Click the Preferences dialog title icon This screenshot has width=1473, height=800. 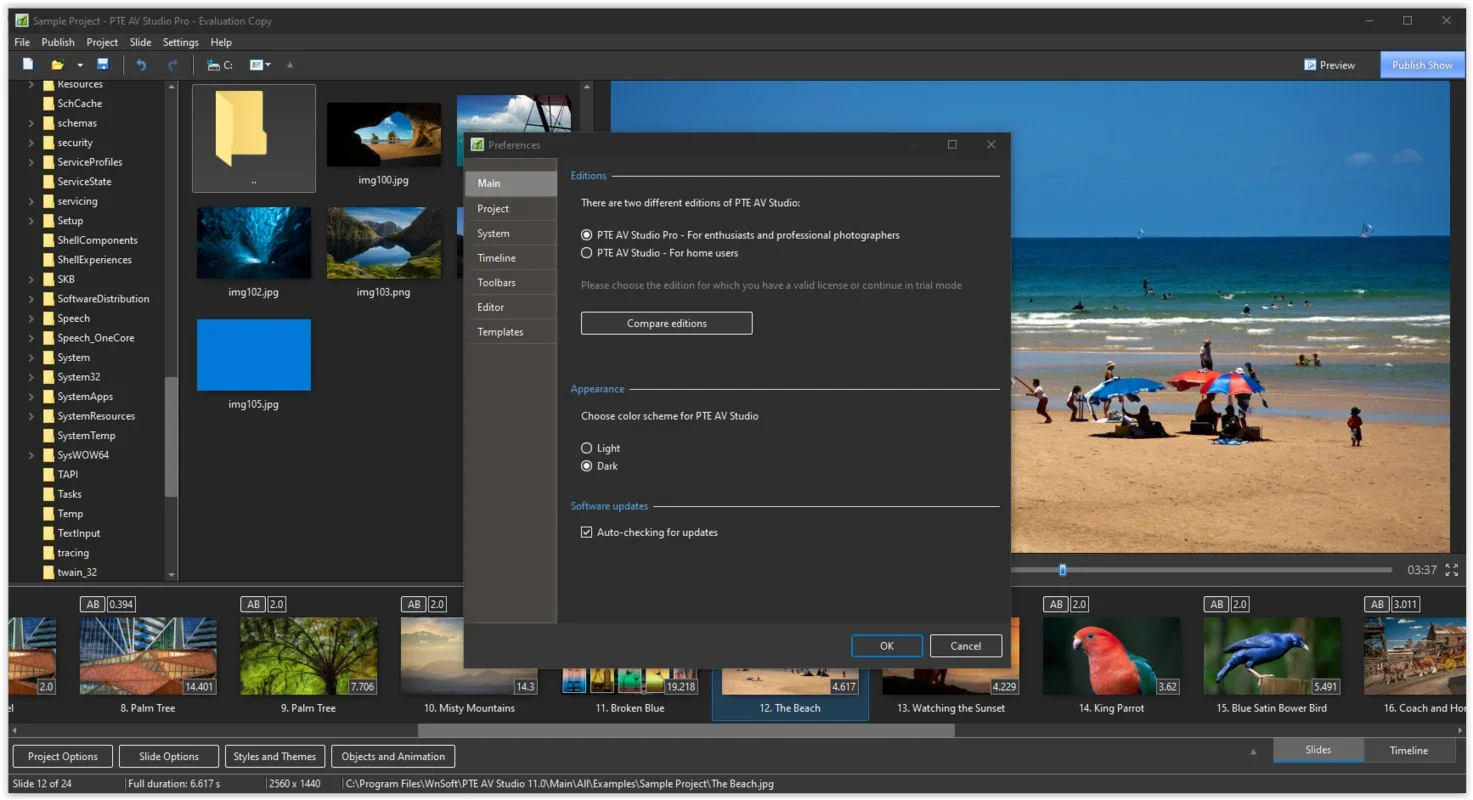click(477, 145)
